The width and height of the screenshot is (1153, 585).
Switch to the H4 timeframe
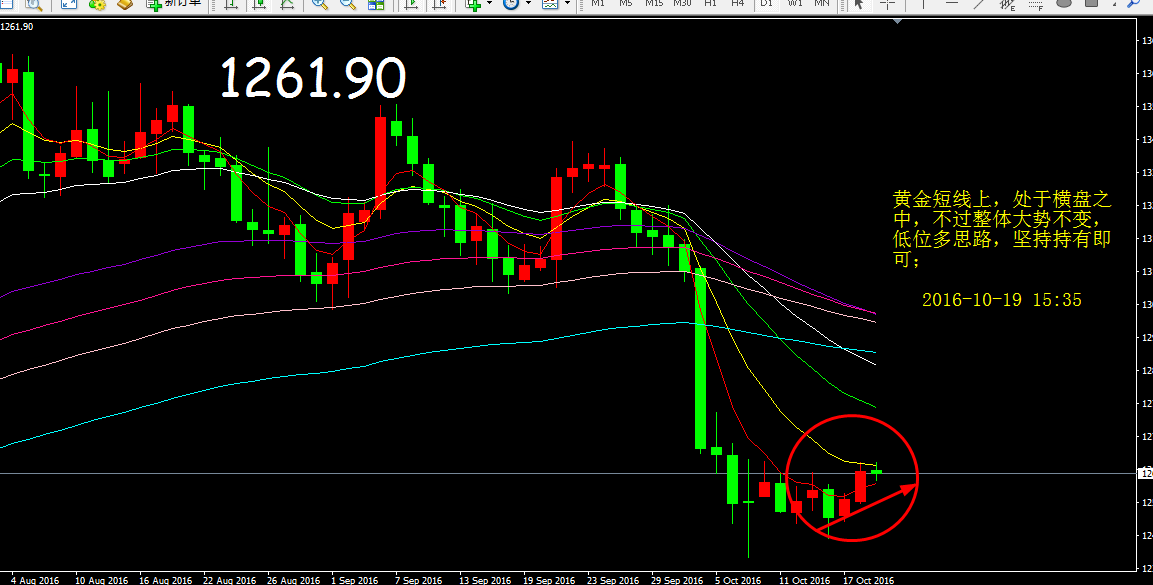(737, 4)
